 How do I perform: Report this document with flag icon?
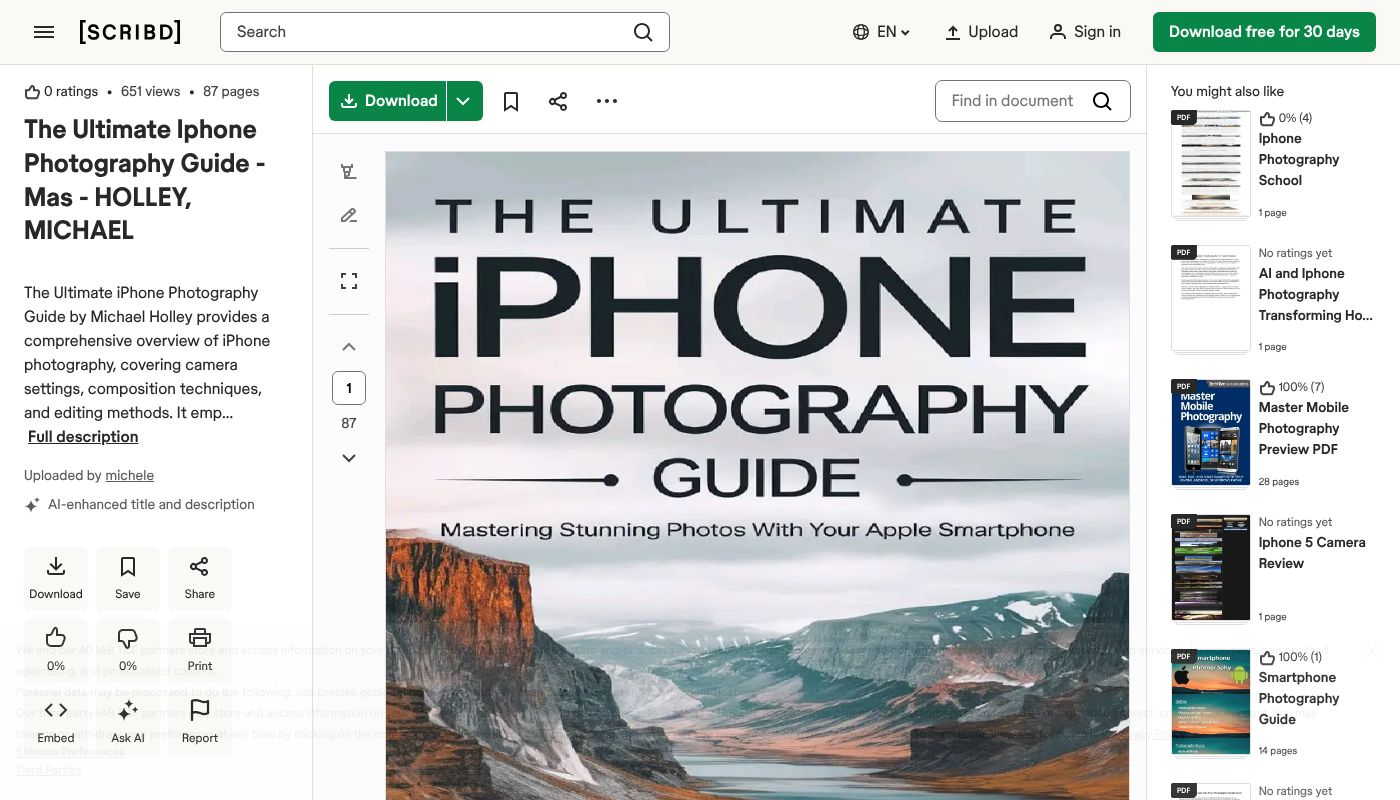[200, 722]
